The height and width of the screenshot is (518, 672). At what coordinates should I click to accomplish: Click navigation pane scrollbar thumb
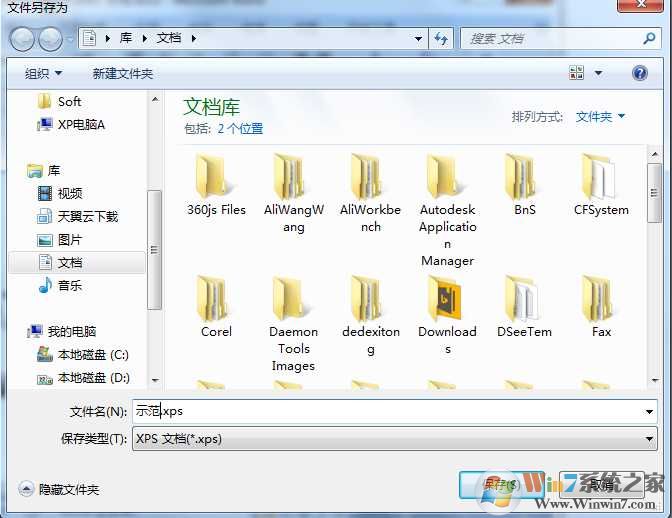click(x=154, y=250)
